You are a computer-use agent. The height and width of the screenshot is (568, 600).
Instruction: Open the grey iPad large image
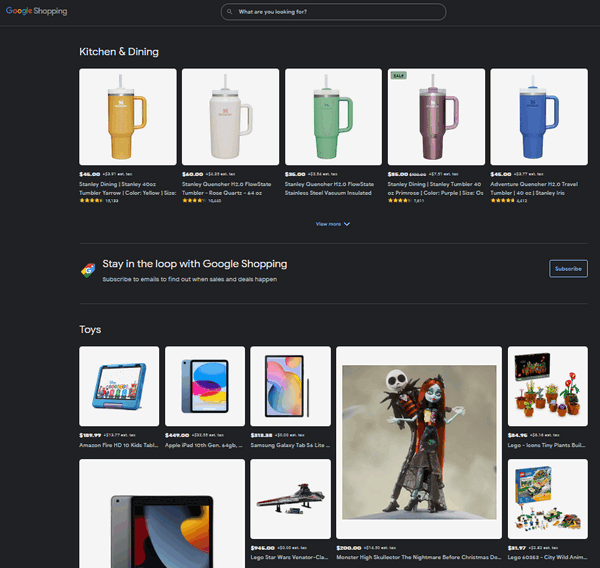tap(162, 514)
